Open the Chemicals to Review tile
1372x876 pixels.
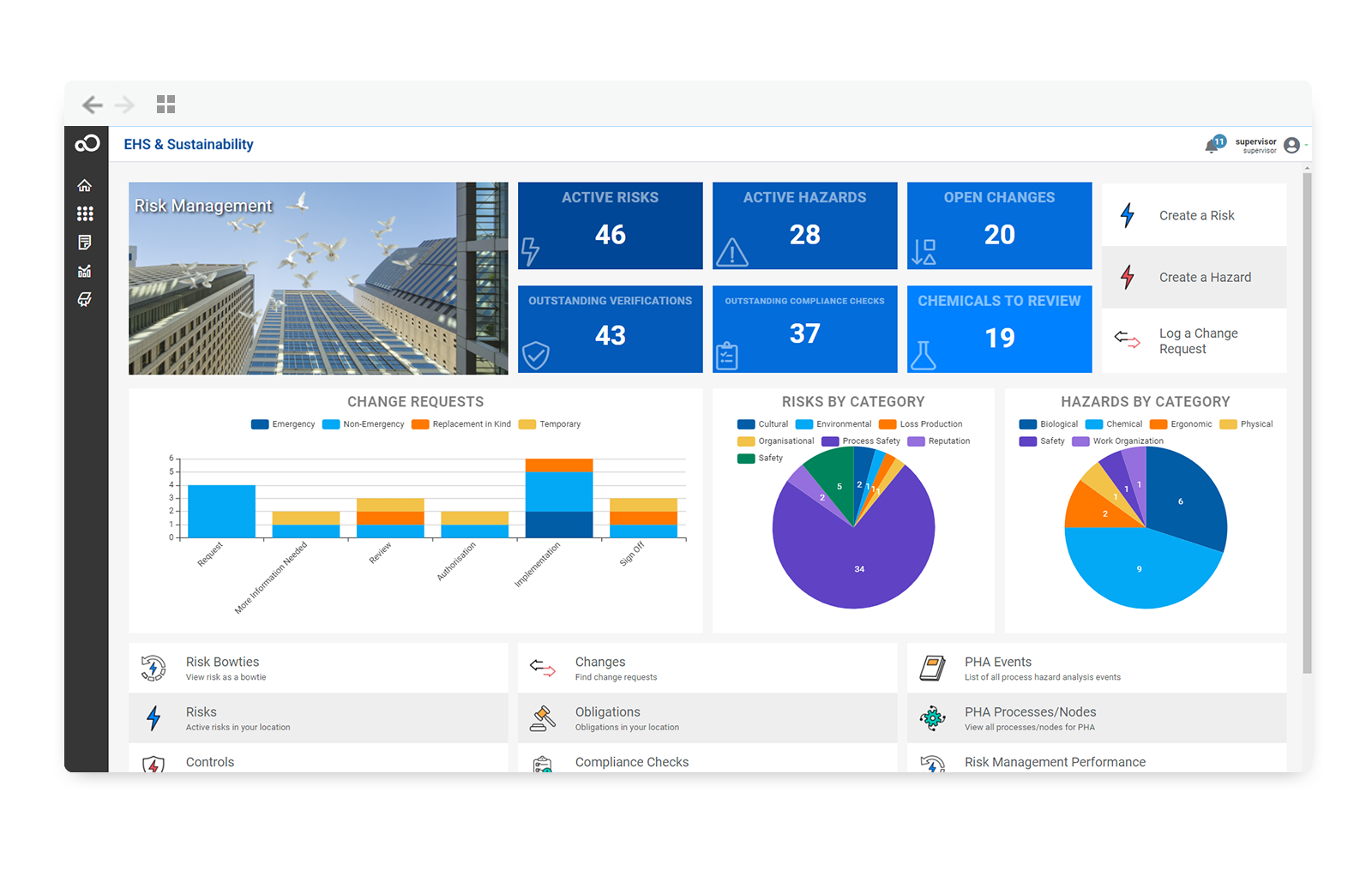pyautogui.click(x=999, y=329)
